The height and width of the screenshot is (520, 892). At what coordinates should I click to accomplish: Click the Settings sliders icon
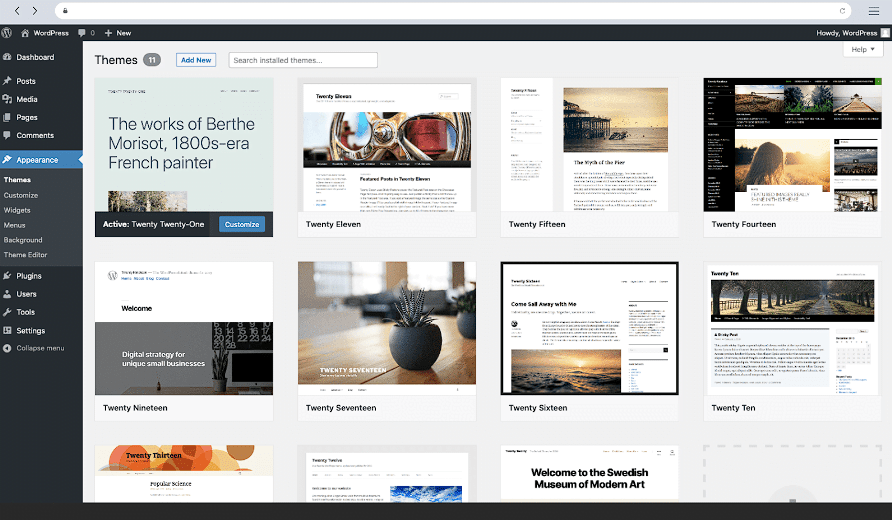(x=7, y=331)
